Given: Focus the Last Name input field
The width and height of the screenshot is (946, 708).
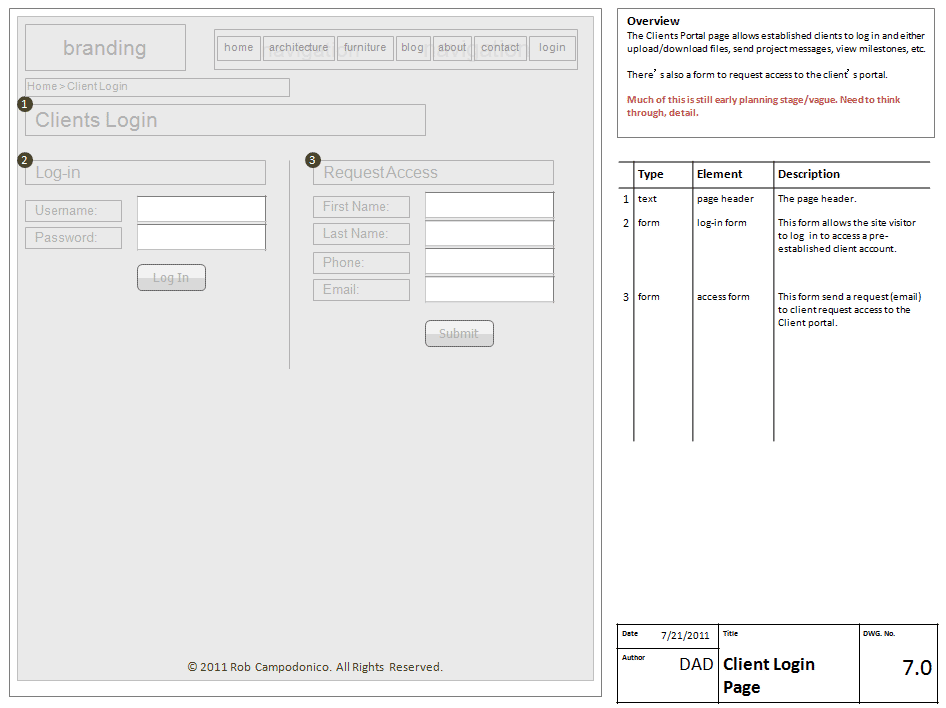Looking at the screenshot, I should (489, 233).
